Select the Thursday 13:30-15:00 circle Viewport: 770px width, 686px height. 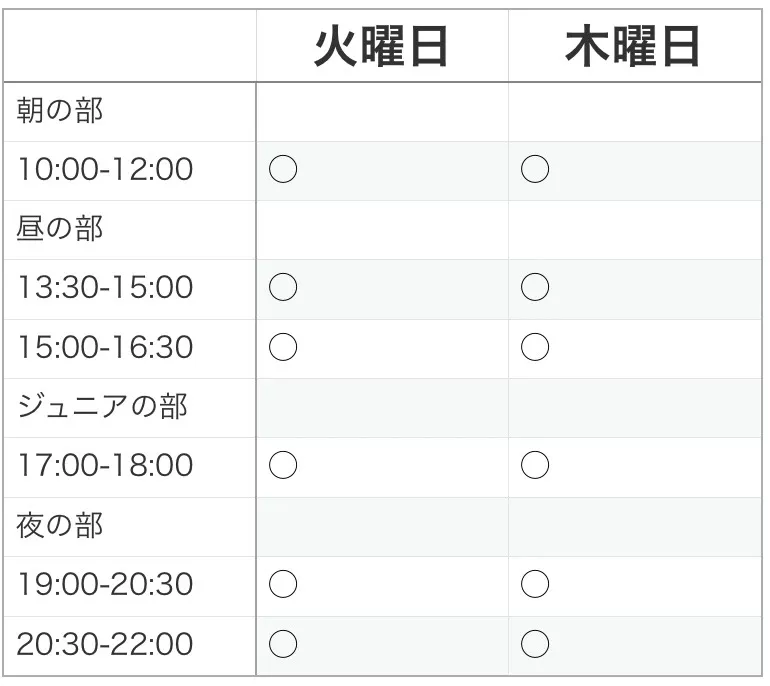point(535,288)
